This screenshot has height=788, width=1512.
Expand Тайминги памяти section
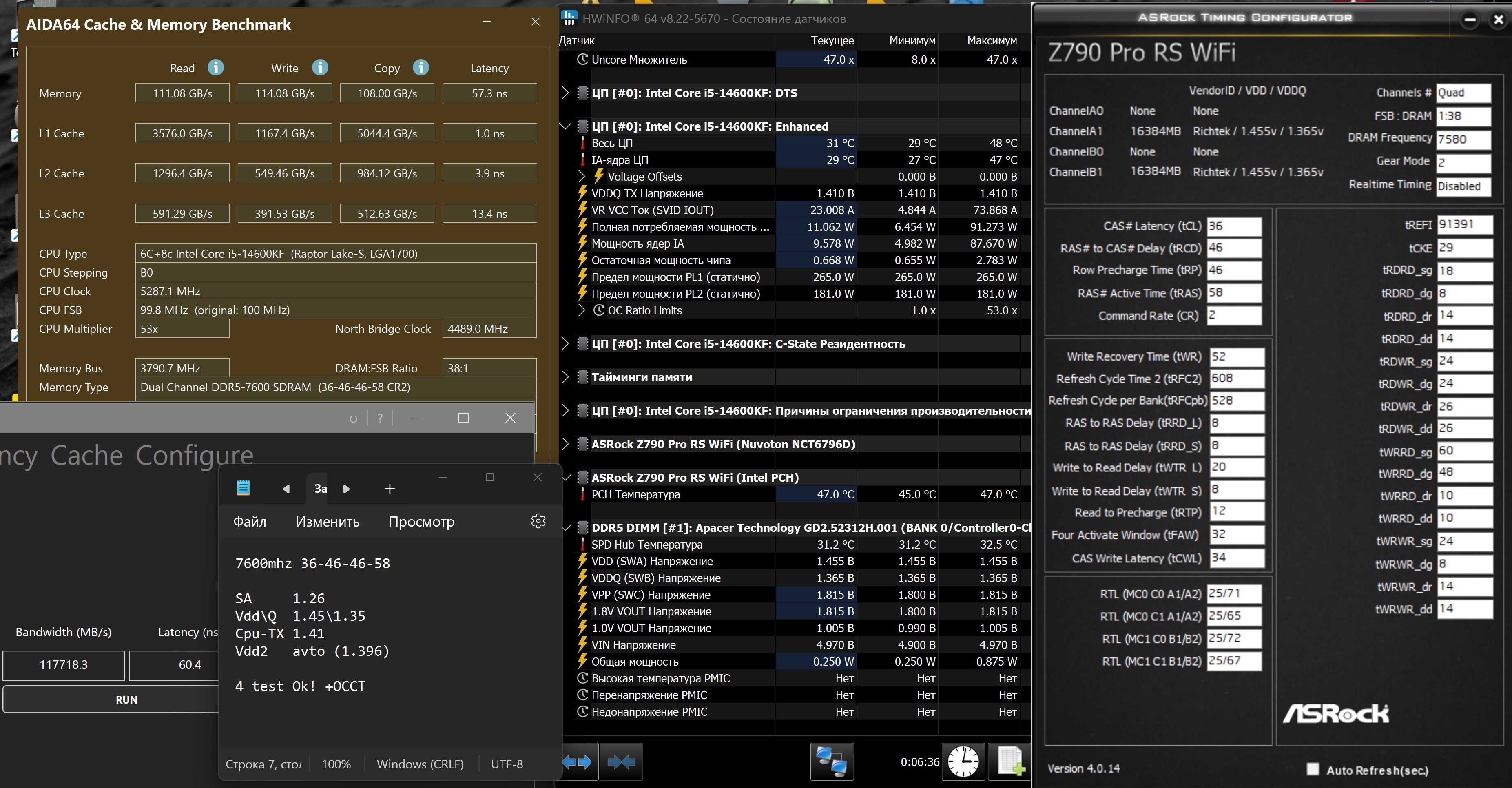[565, 377]
